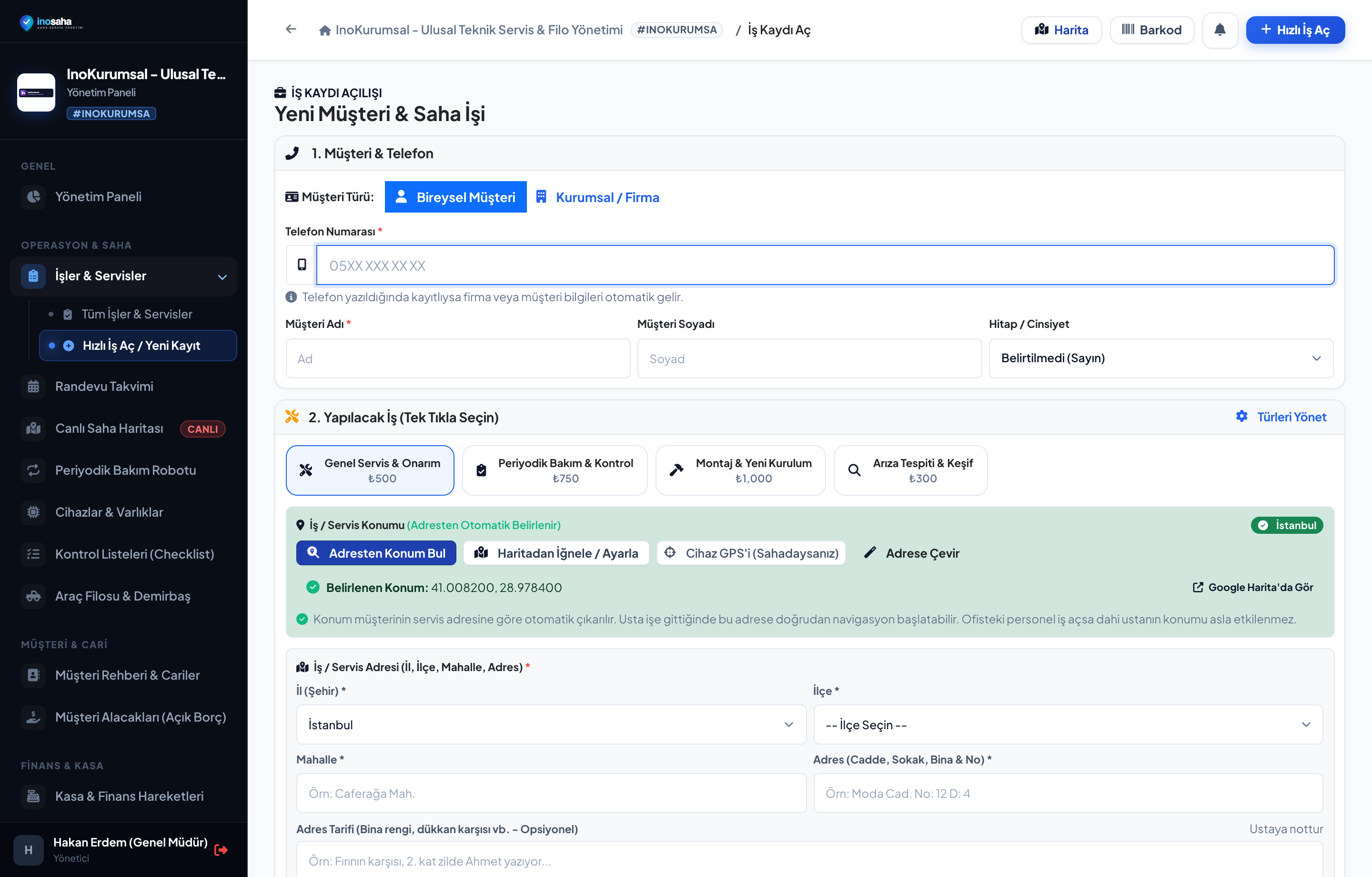Click the Cihazlar & Varlıklar chip icon
Image resolution: width=1372 pixels, height=877 pixels.
(x=34, y=512)
